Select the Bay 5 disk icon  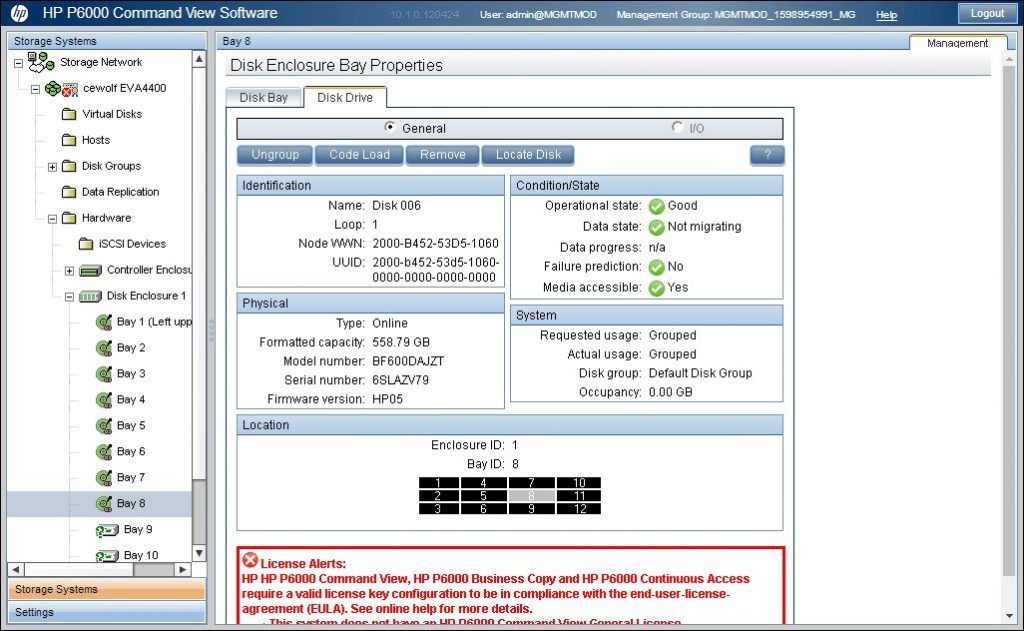104,426
